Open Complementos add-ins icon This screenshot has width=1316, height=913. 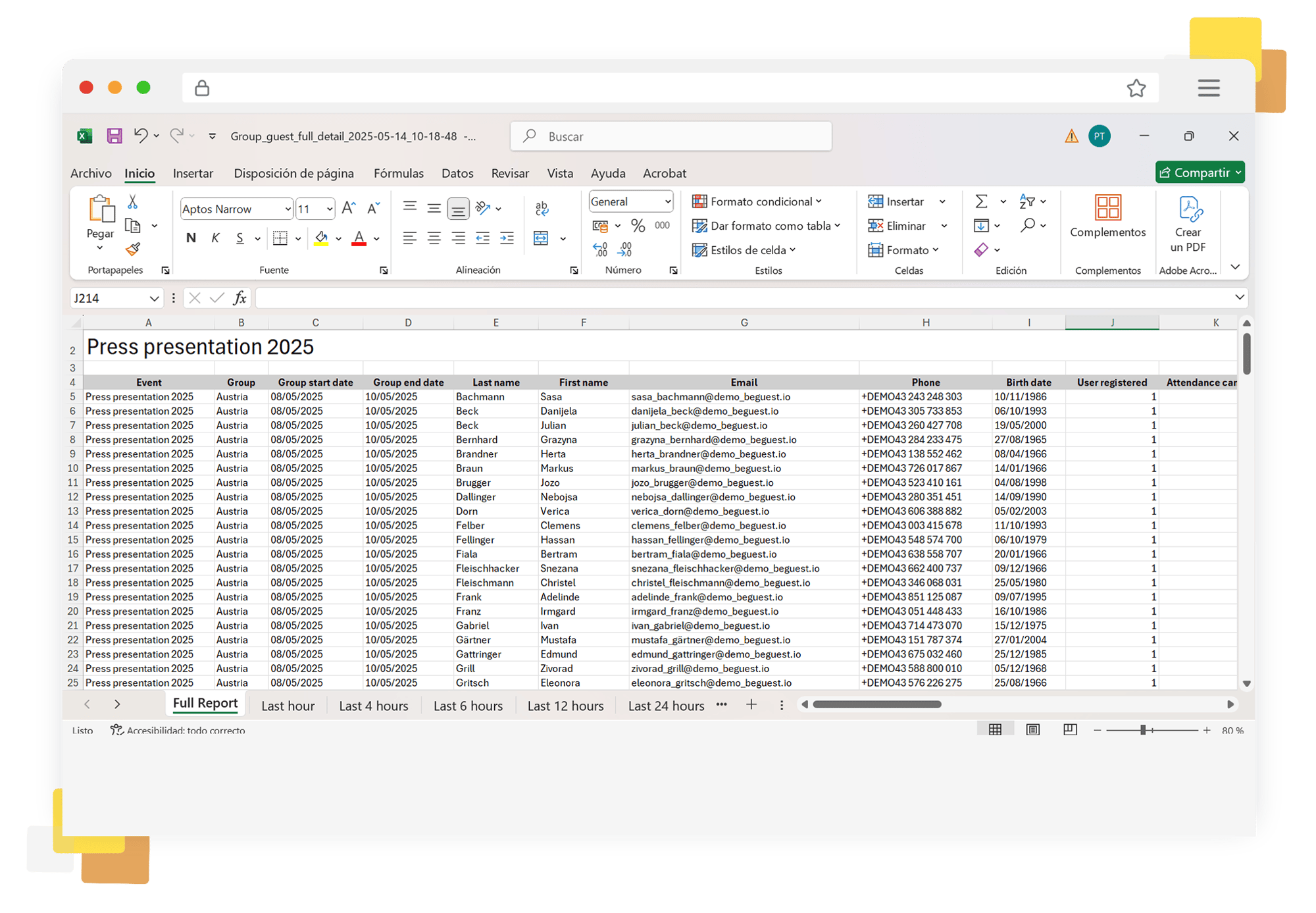tap(1107, 209)
